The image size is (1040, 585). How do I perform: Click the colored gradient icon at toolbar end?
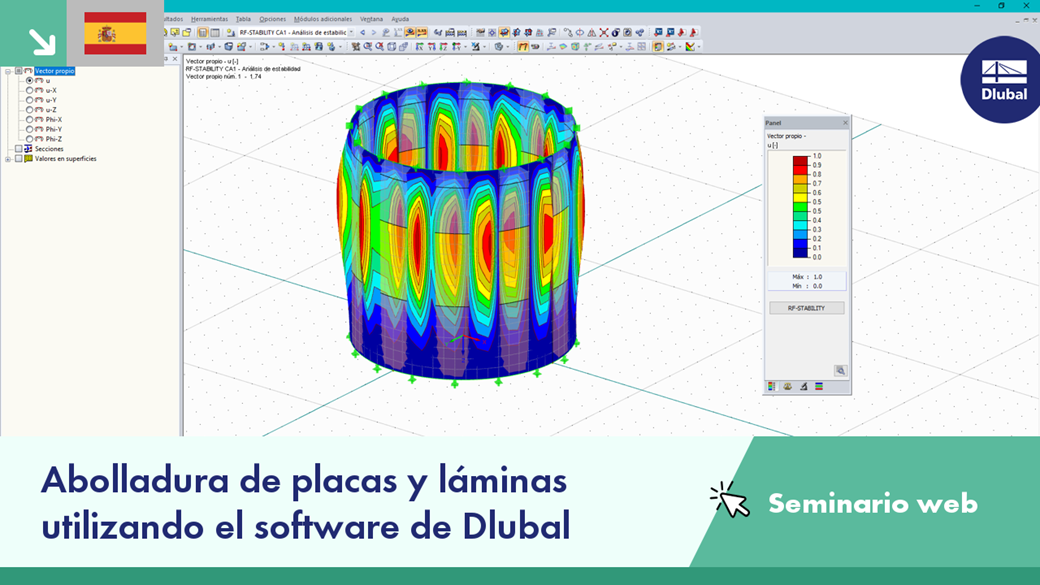click(x=690, y=47)
